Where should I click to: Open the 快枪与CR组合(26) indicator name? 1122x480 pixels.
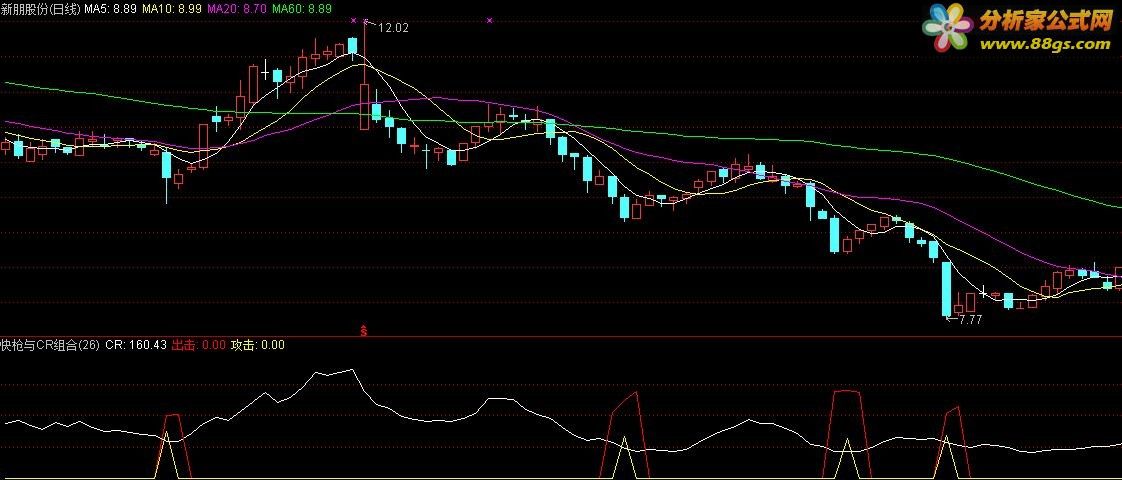(50, 345)
